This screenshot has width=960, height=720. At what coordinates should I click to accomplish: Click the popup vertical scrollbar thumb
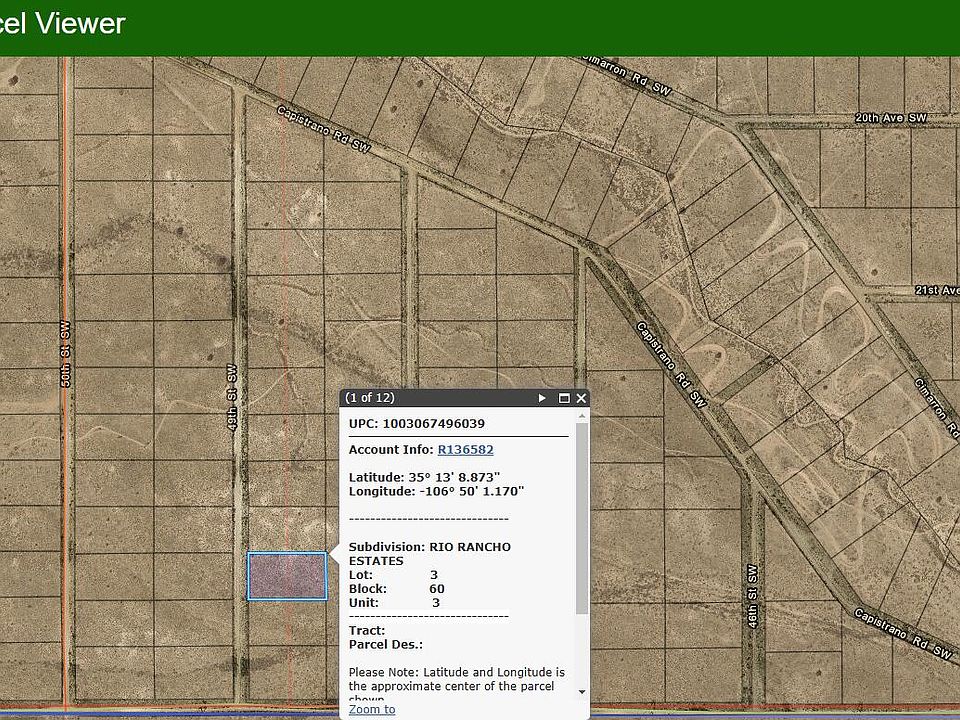tap(582, 520)
